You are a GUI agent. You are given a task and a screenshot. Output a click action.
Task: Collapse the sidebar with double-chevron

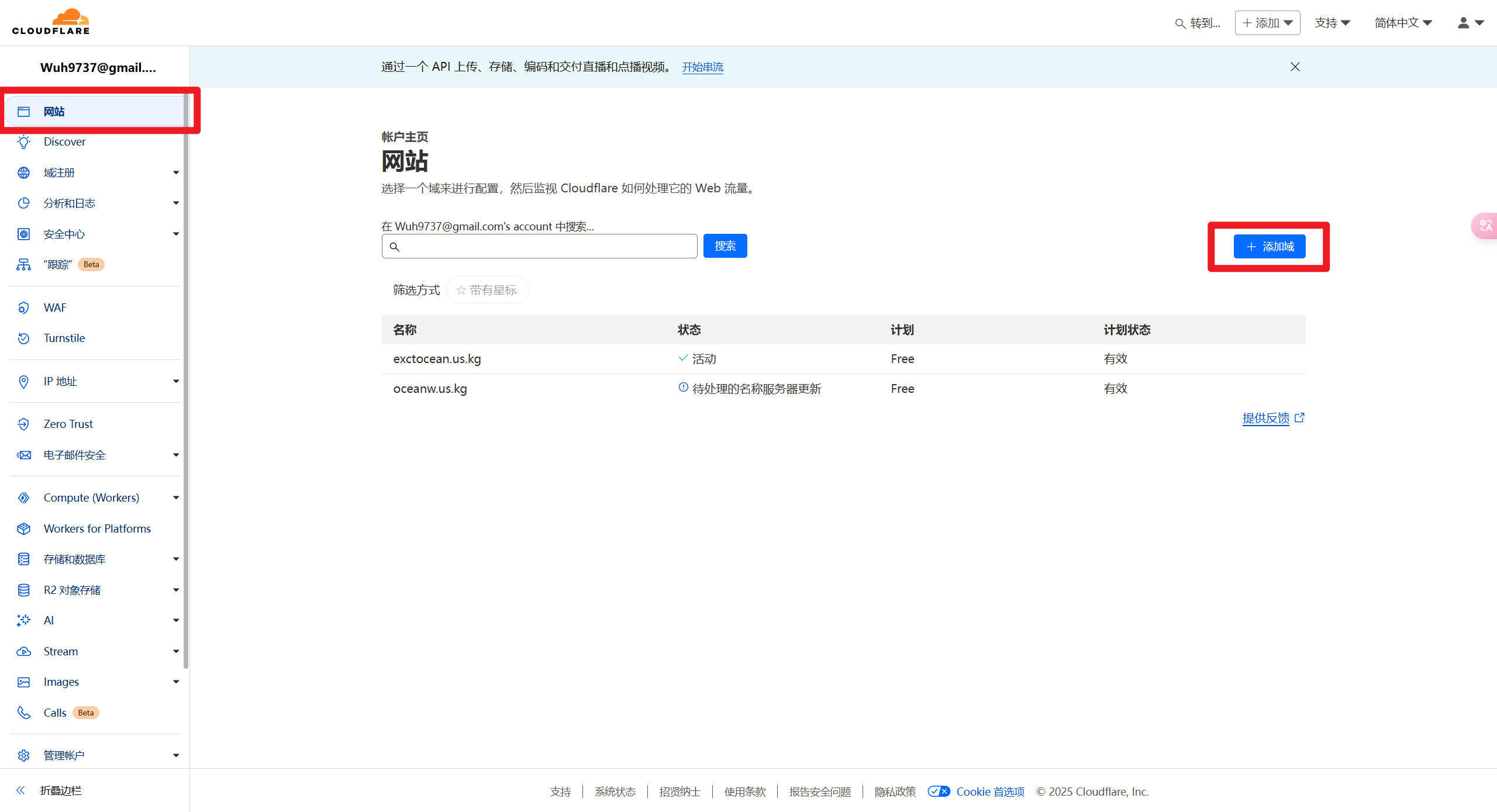point(21,790)
